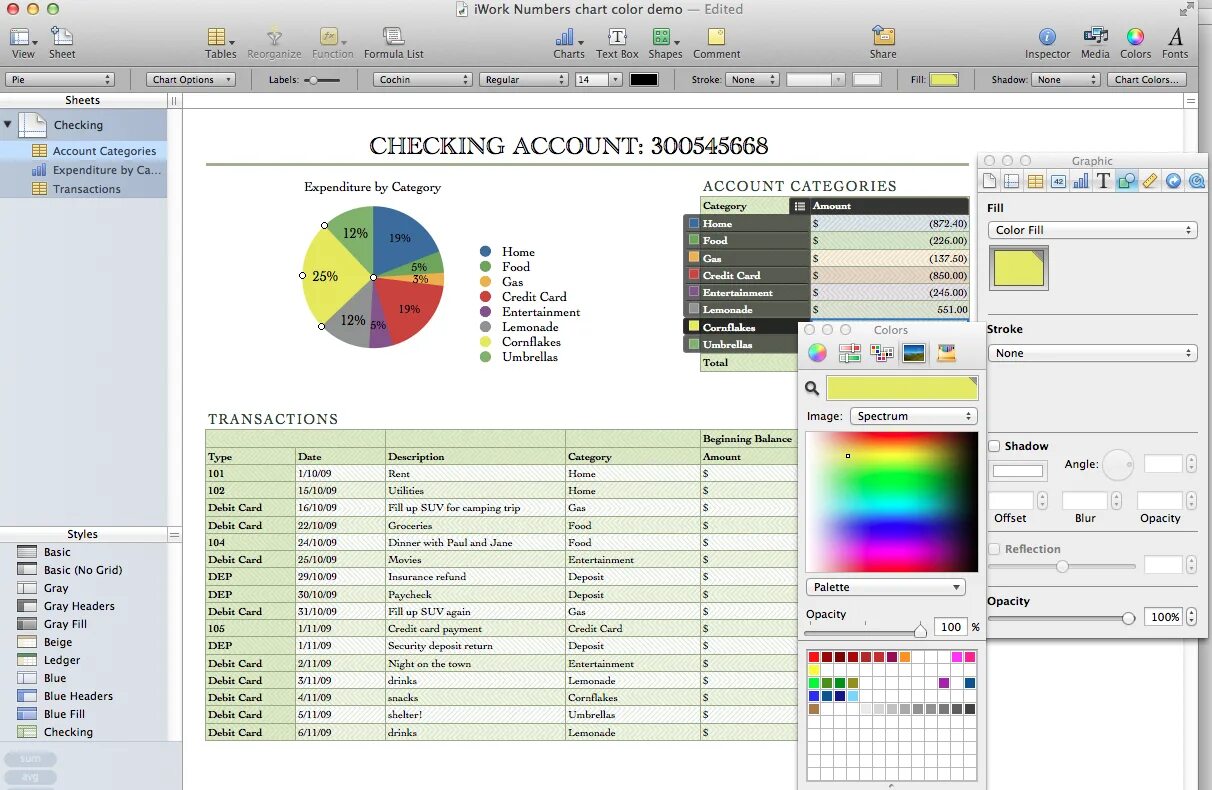Open the Color Wheel in the Colors panel
1212x790 pixels.
817,354
